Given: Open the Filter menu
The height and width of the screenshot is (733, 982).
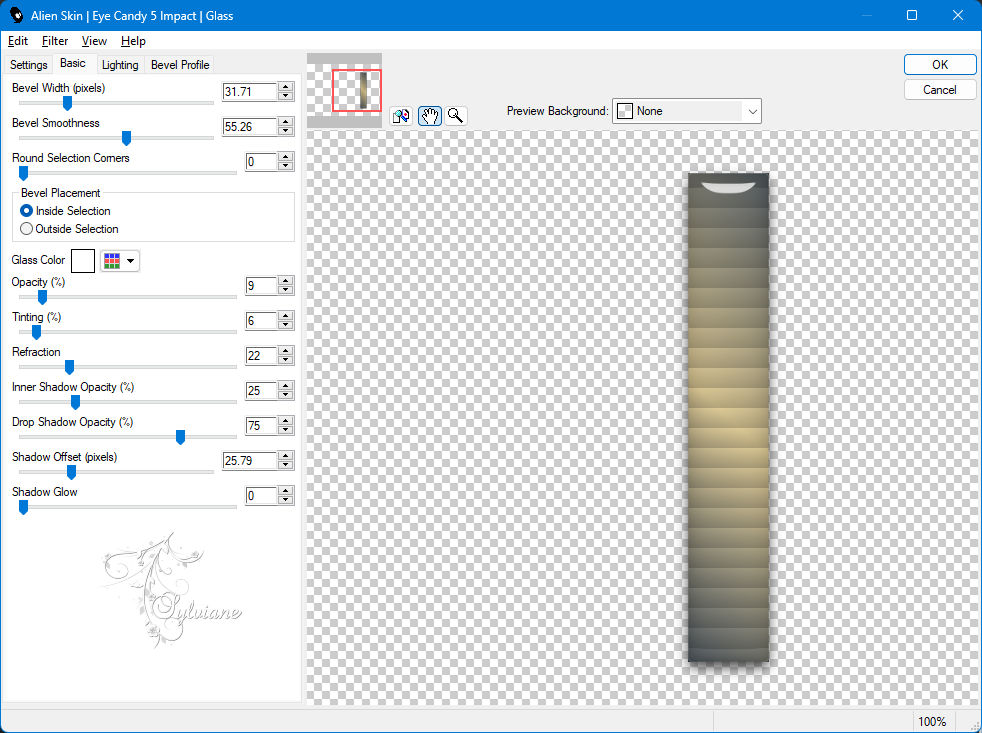Looking at the screenshot, I should [54, 41].
